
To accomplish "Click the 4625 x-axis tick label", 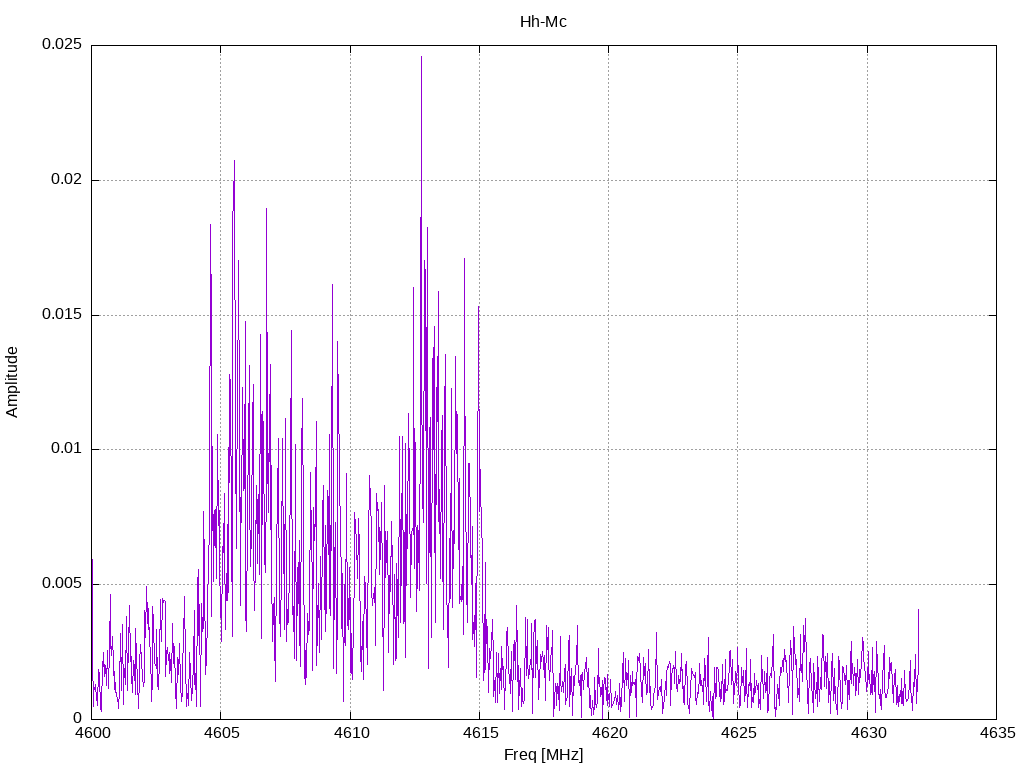I will pos(738,734).
